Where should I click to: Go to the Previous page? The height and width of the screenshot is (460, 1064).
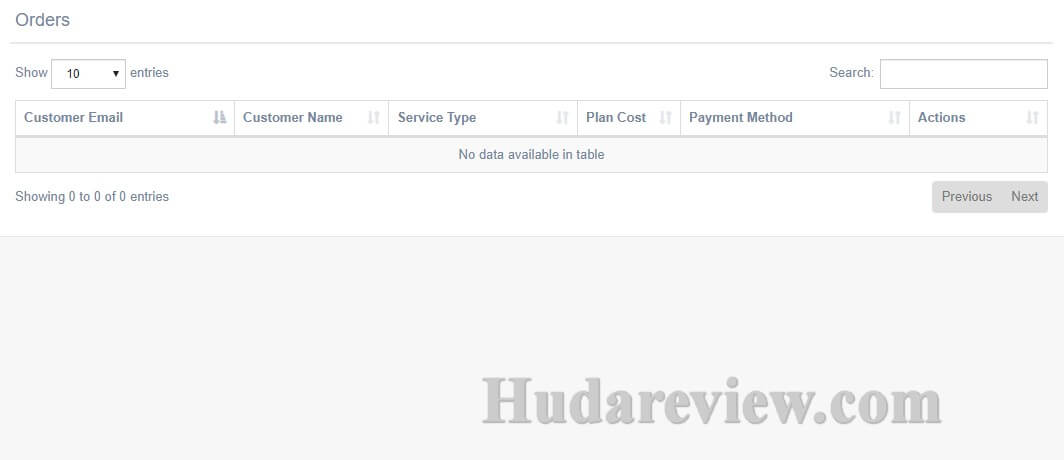coord(967,197)
